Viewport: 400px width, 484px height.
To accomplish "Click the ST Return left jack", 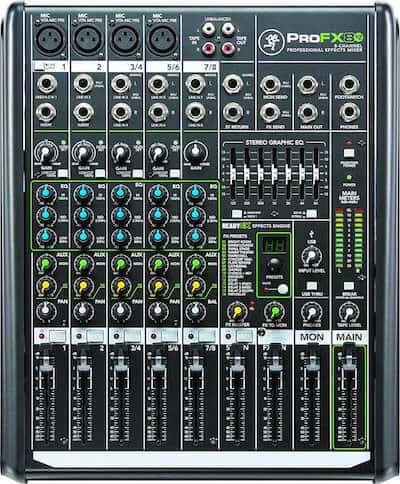I will pyautogui.click(x=233, y=84).
